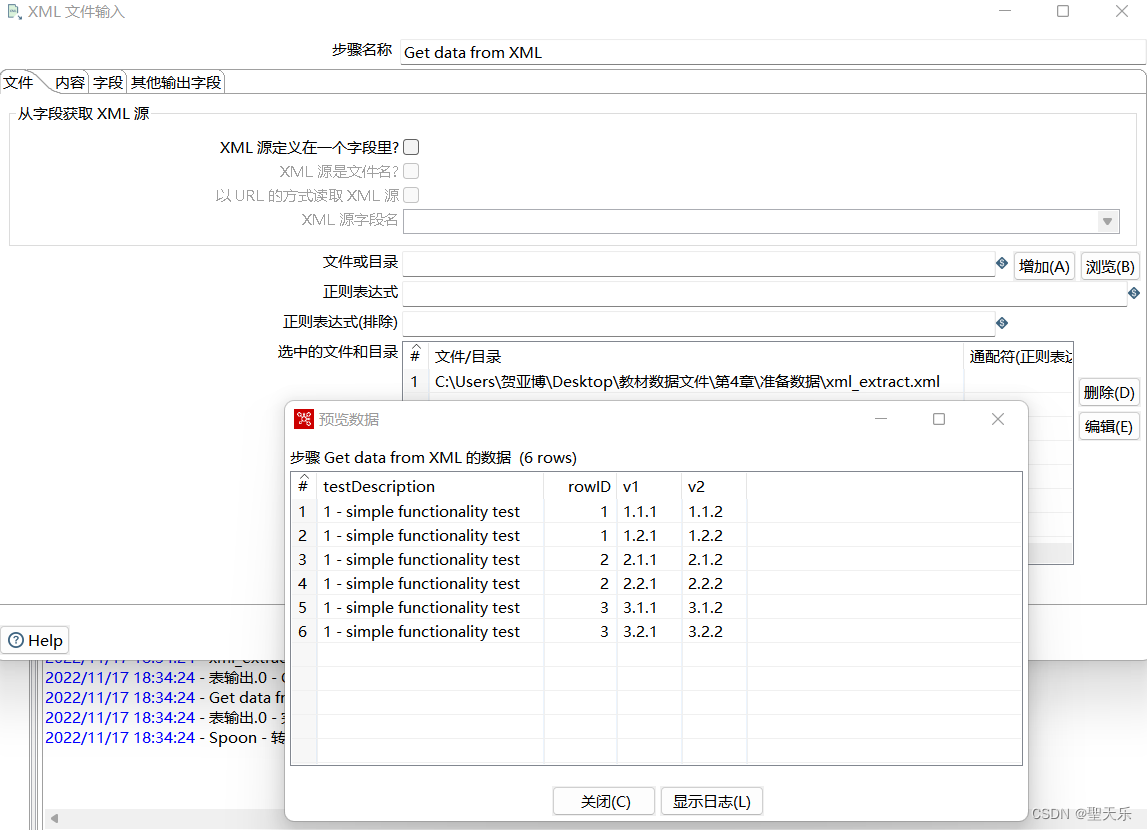Click the variable icon beside 正则表达式 field
The height and width of the screenshot is (830, 1147).
(x=1133, y=293)
